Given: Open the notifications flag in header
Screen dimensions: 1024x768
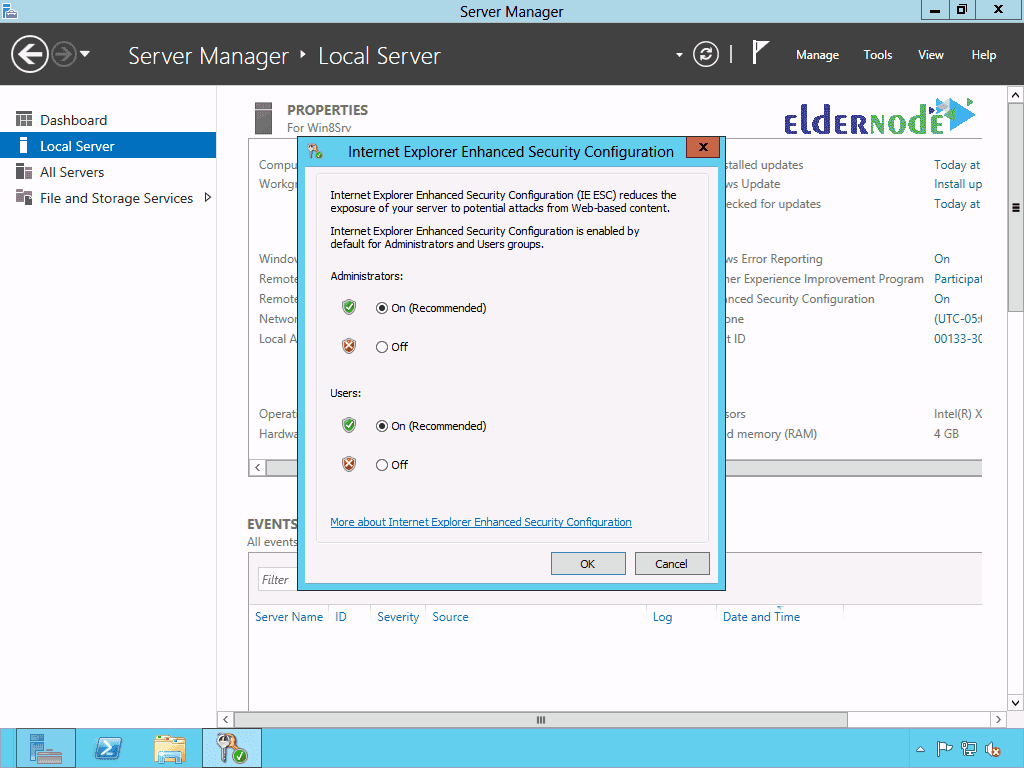Looking at the screenshot, I should coord(759,53).
